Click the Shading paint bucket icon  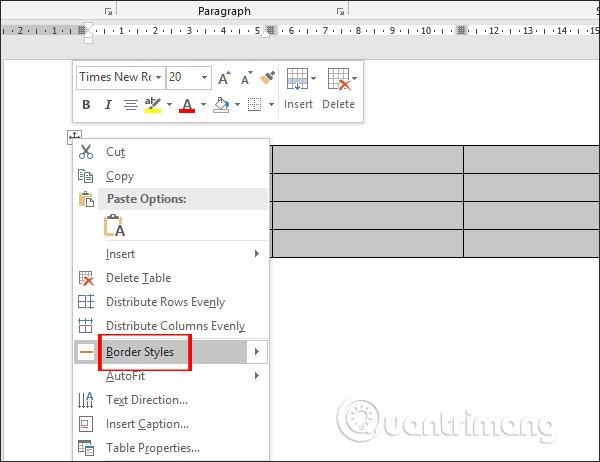pyautogui.click(x=221, y=105)
